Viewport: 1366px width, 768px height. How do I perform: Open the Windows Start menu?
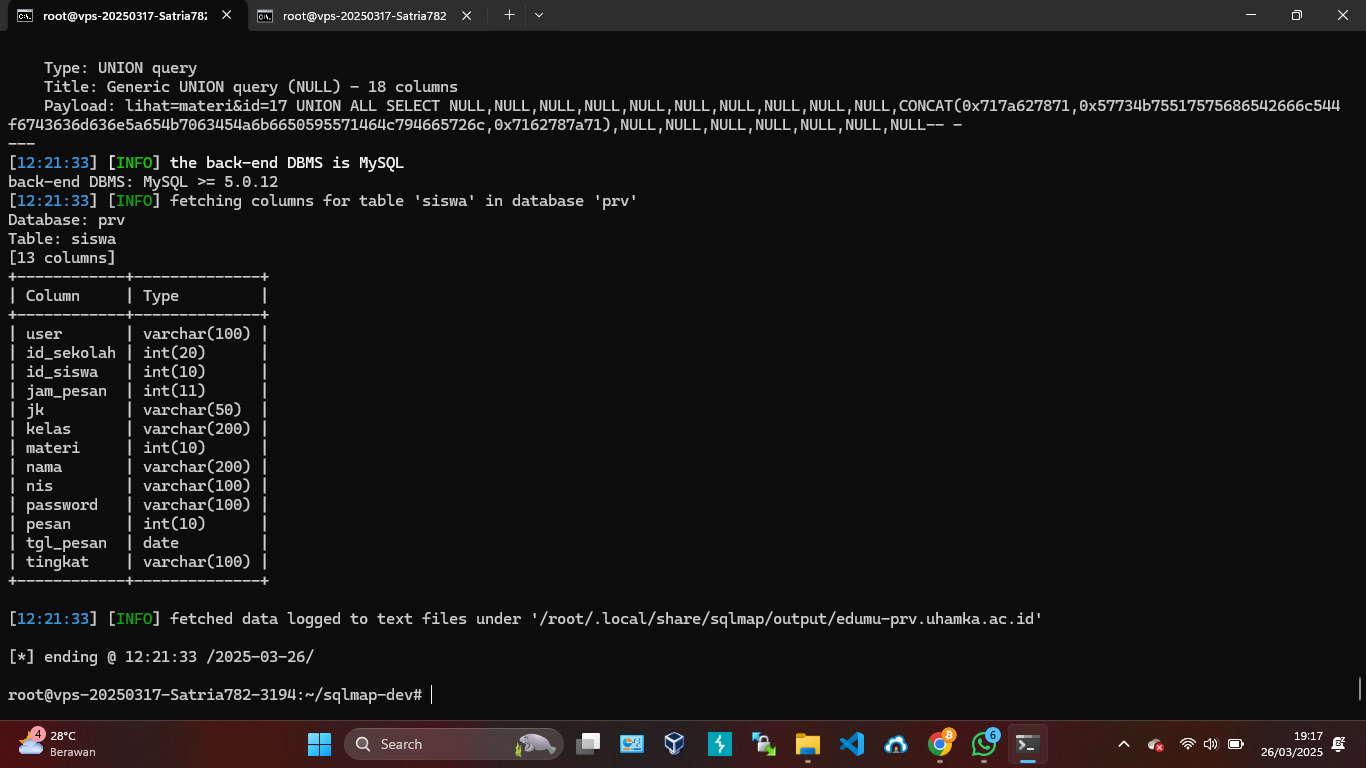pos(319,744)
